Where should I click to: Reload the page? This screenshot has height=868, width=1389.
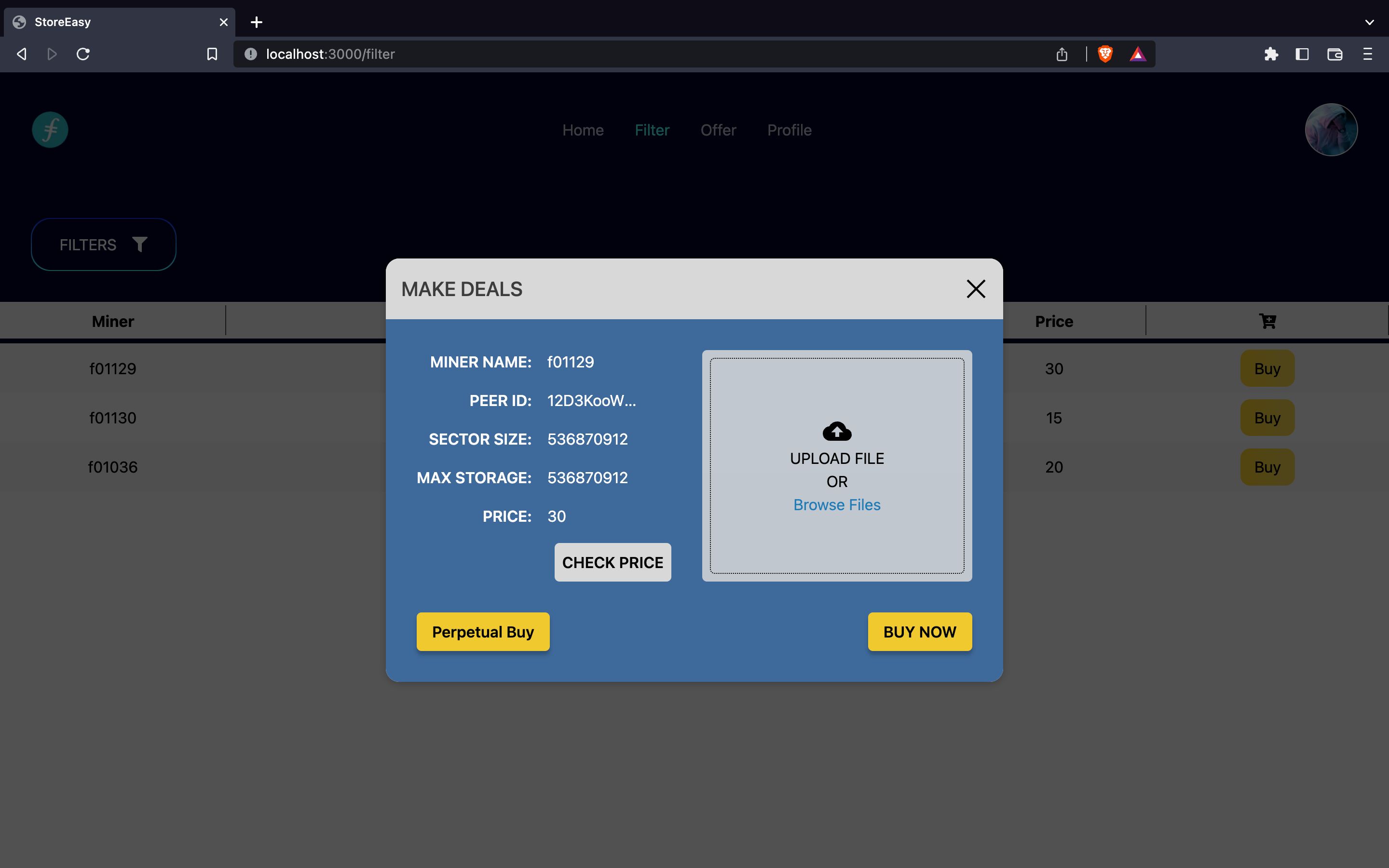pos(83,54)
